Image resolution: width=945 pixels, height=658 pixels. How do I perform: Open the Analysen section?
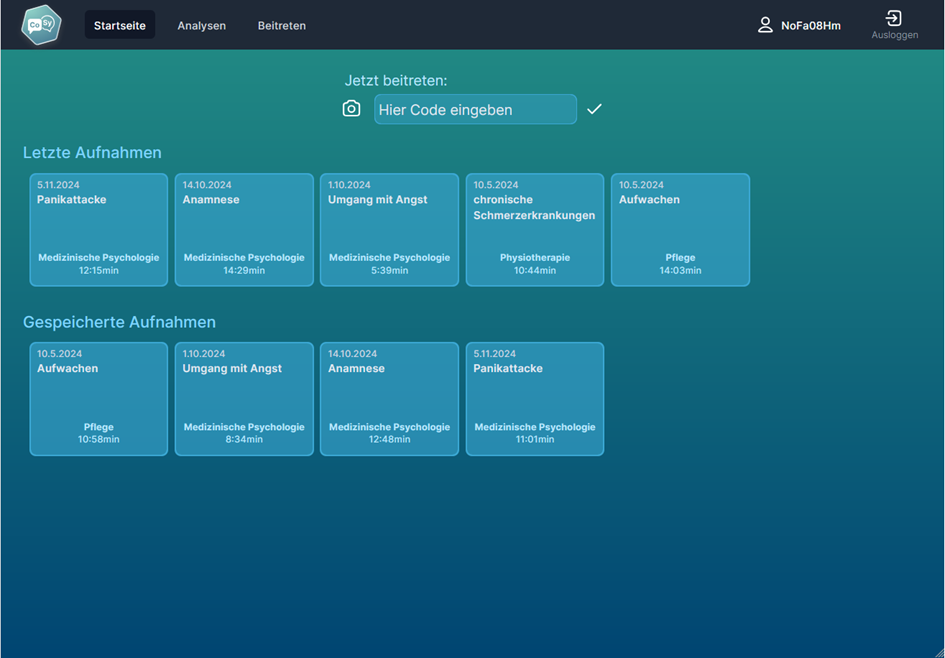coord(201,25)
